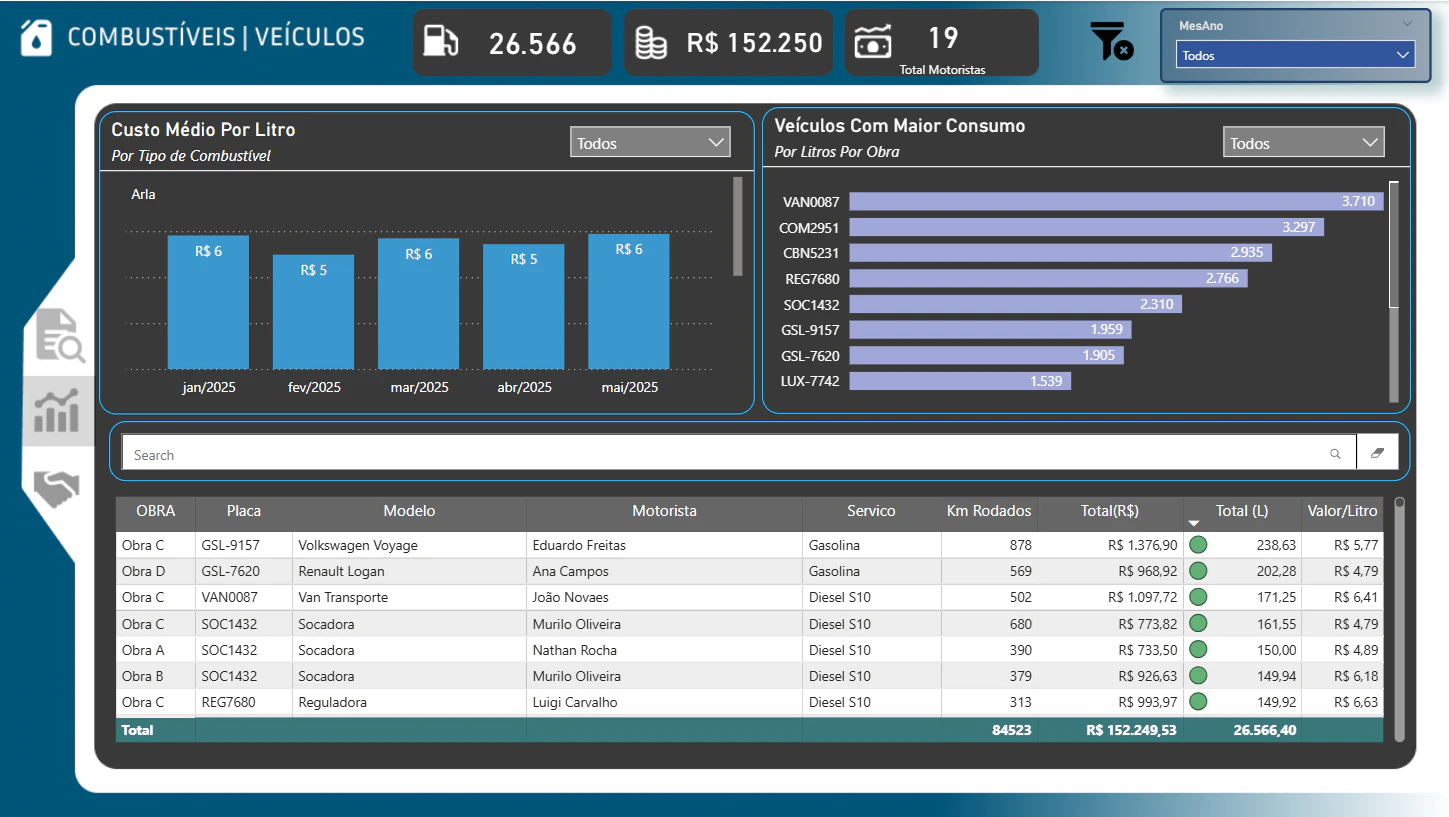Click the sort arrow above Total (L) header
Screen dimensions: 1449x817
[x=1193, y=524]
